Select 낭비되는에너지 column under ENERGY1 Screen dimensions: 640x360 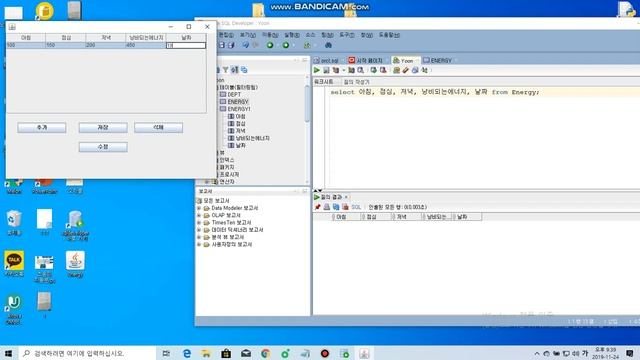(252, 138)
